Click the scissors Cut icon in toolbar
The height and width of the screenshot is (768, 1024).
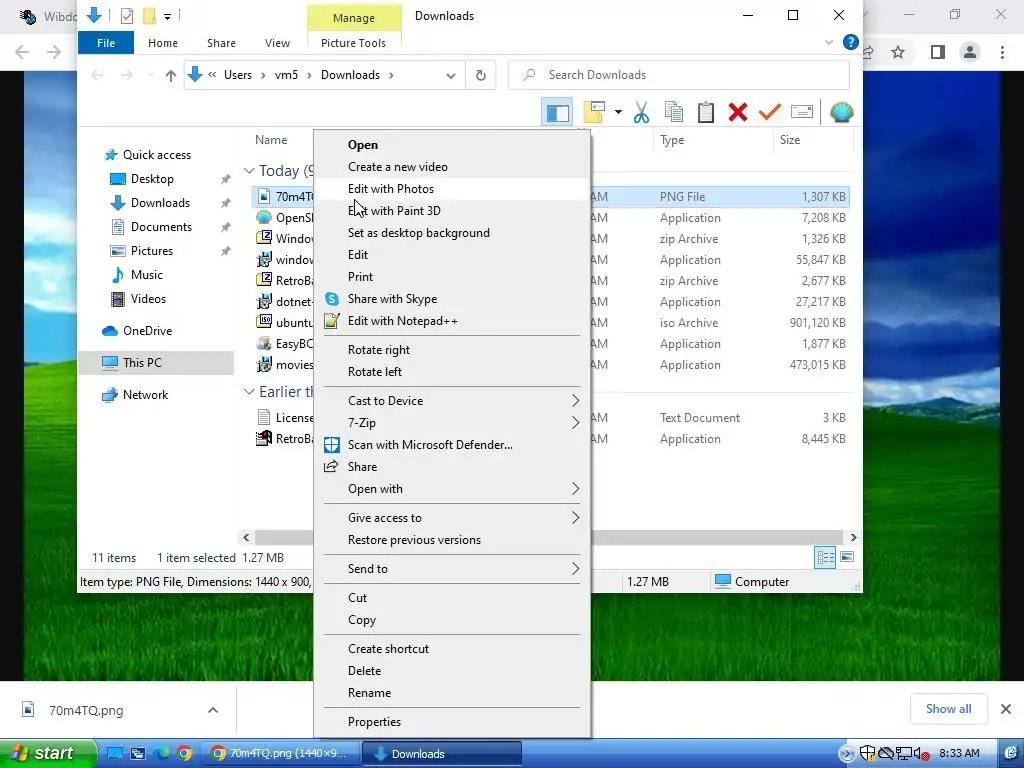(641, 112)
